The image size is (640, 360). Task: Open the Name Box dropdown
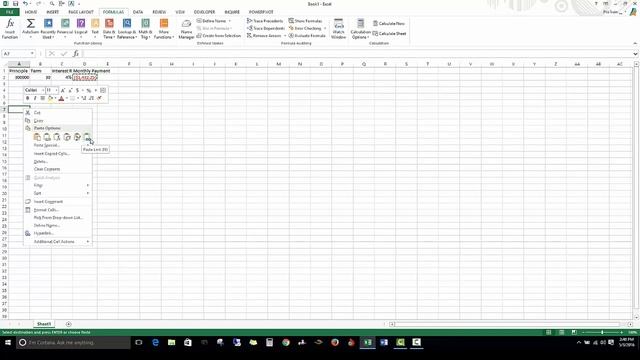coord(32,53)
